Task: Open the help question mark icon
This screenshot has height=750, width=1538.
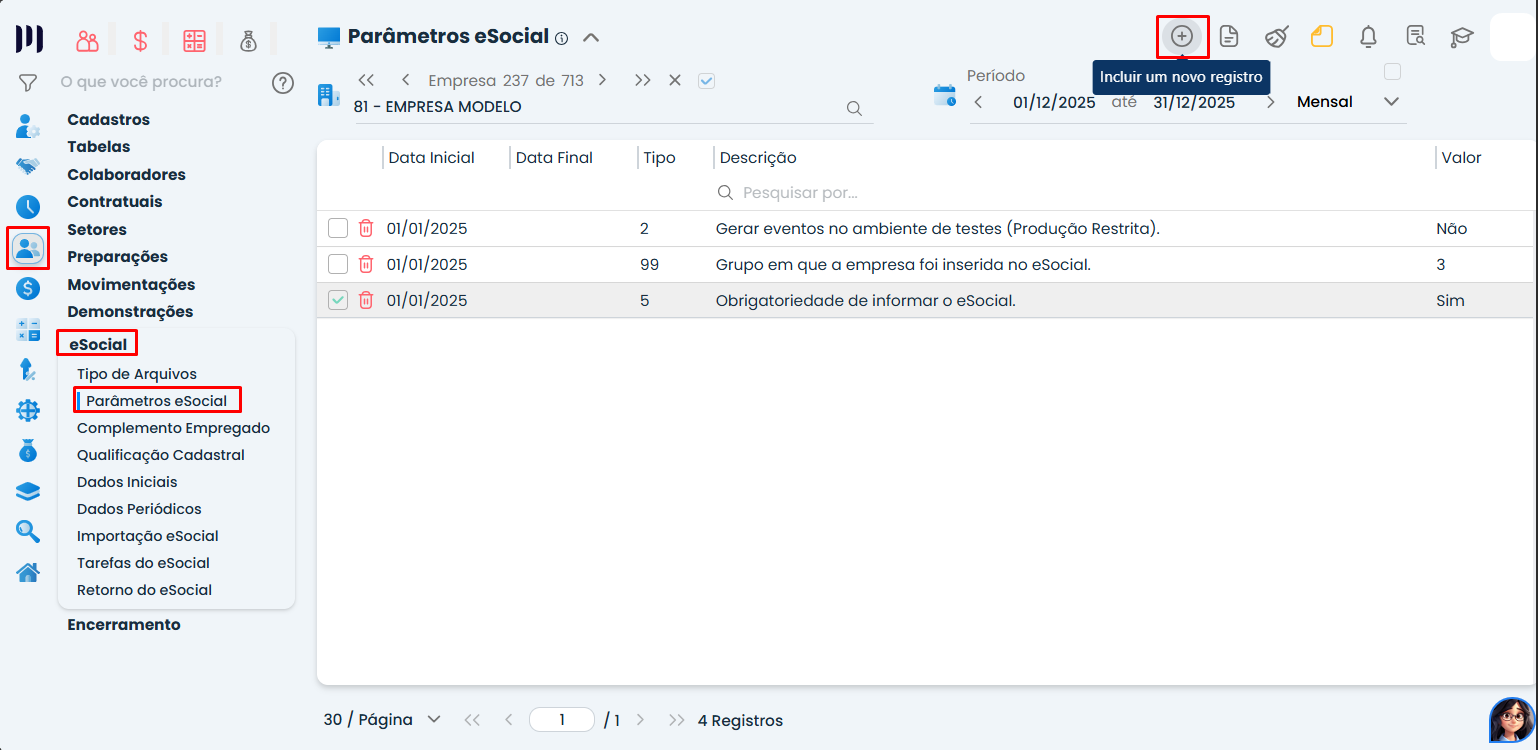Action: (x=283, y=82)
